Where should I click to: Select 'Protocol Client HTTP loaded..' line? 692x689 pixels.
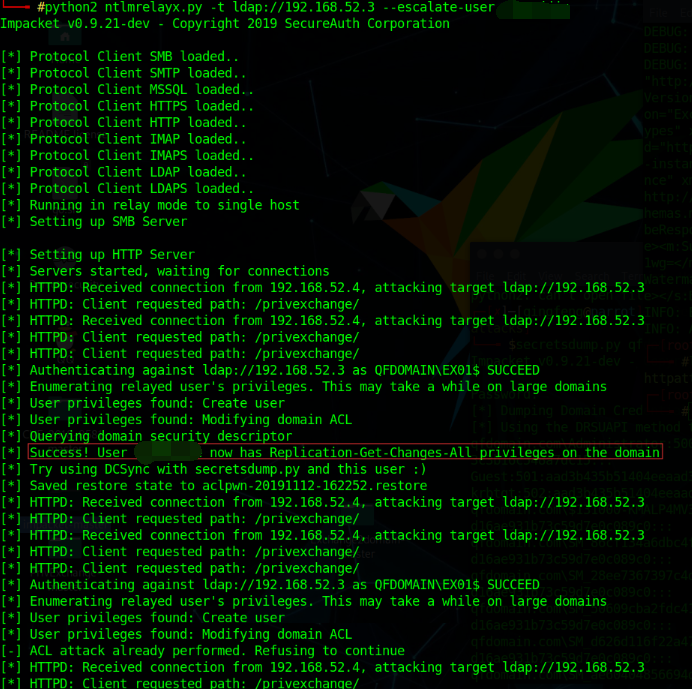click(124, 122)
